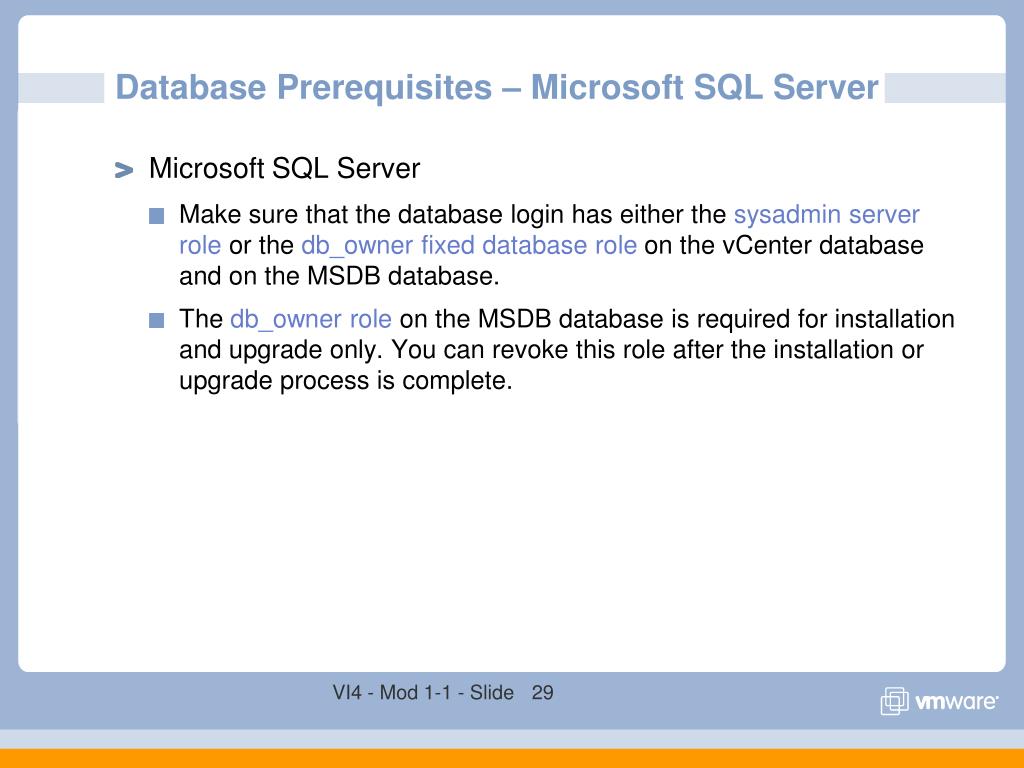Click 'You can revoke this role' sentence
Image resolution: width=1024 pixels, height=768 pixels.
[528, 350]
